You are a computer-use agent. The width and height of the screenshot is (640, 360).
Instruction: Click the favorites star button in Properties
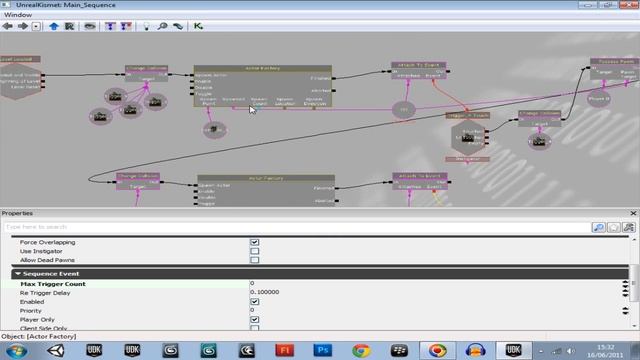[613, 227]
